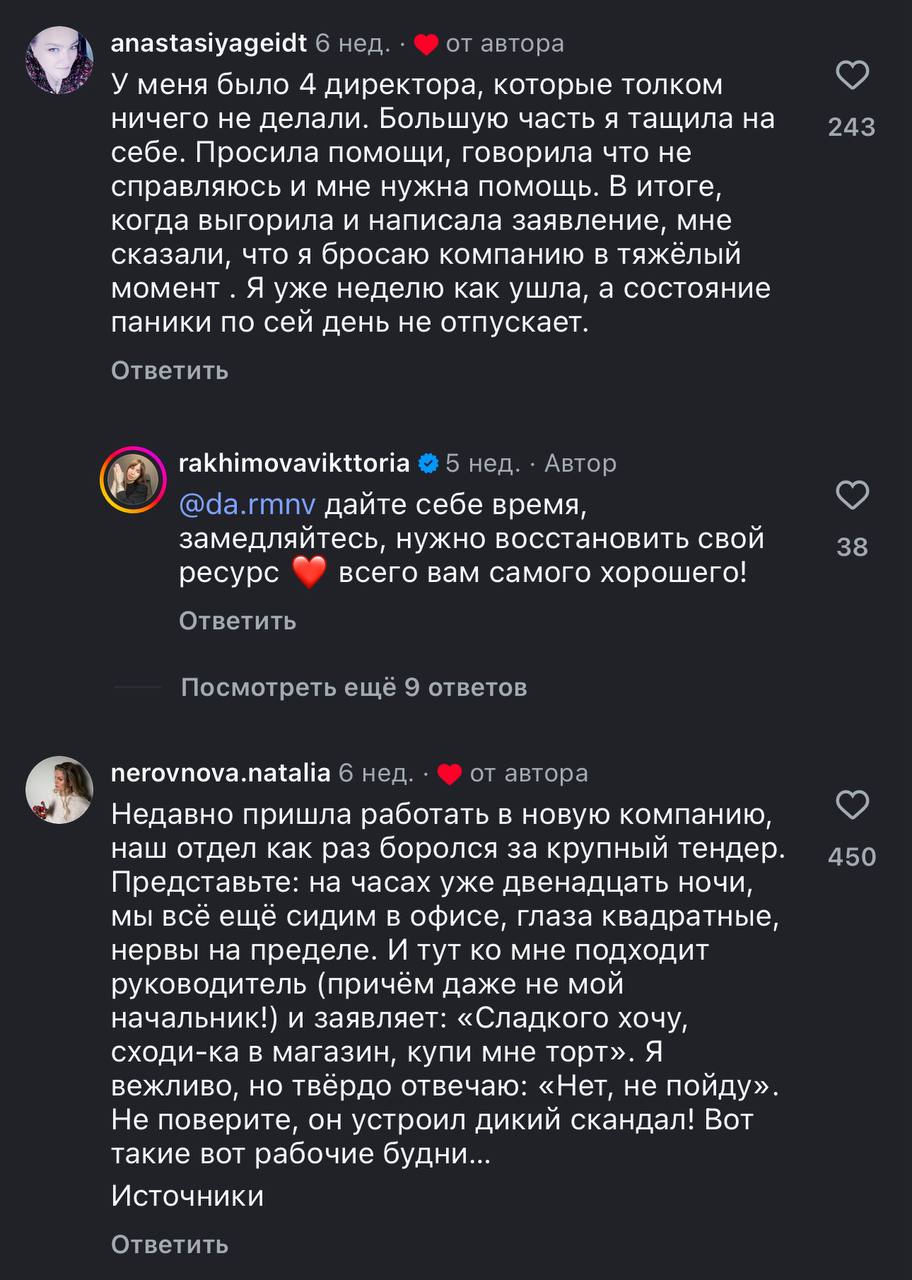Click the red heart beside anastasiyageidt's timestamp
The image size is (912, 1280).
tap(426, 45)
